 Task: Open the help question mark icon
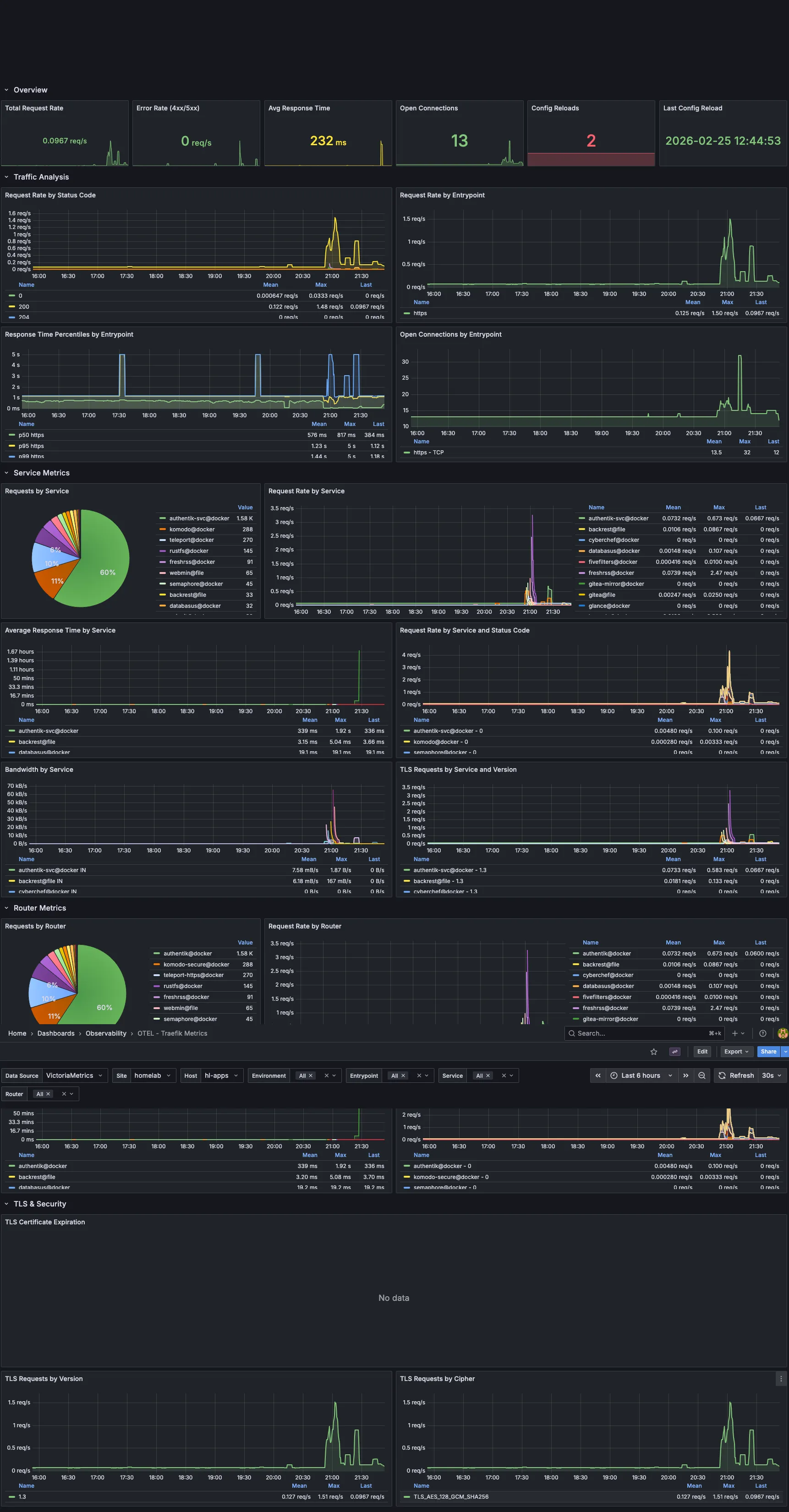[x=762, y=1033]
